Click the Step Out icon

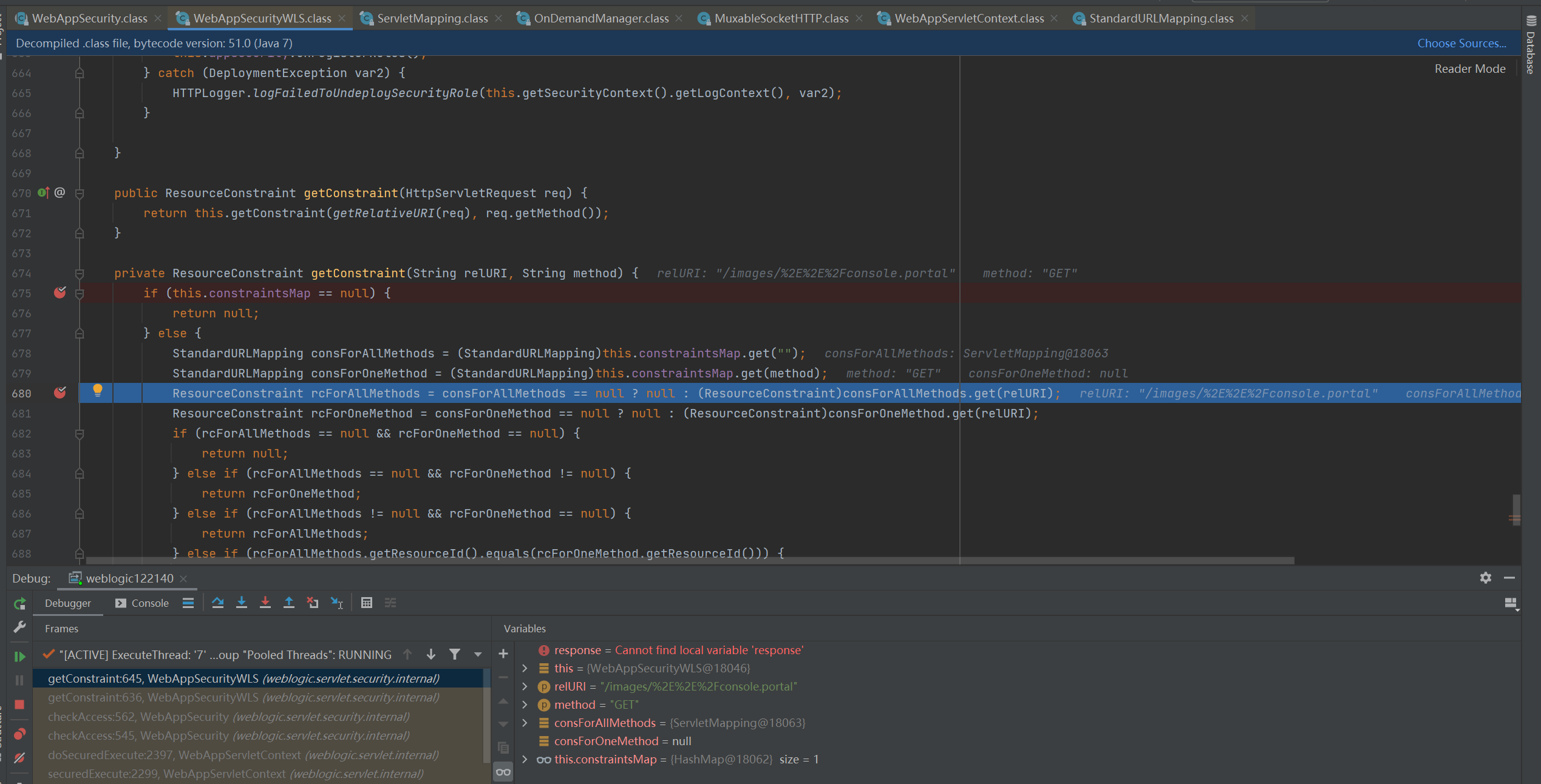pyautogui.click(x=289, y=603)
